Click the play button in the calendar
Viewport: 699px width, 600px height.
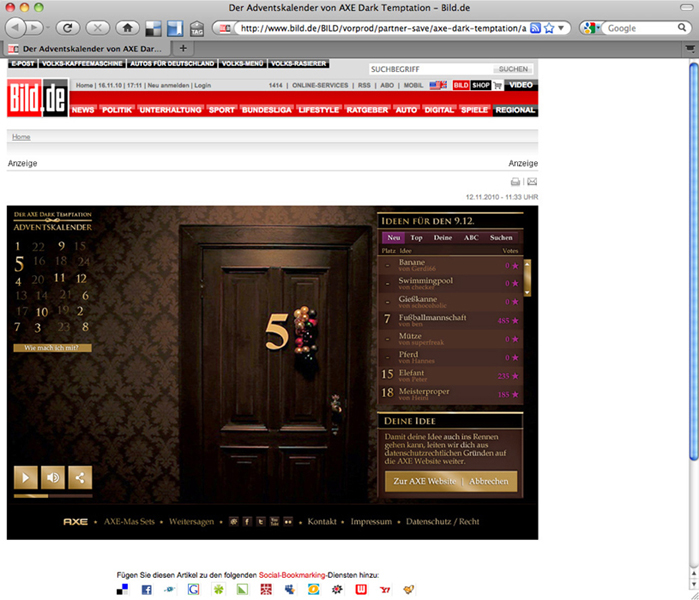[26, 477]
